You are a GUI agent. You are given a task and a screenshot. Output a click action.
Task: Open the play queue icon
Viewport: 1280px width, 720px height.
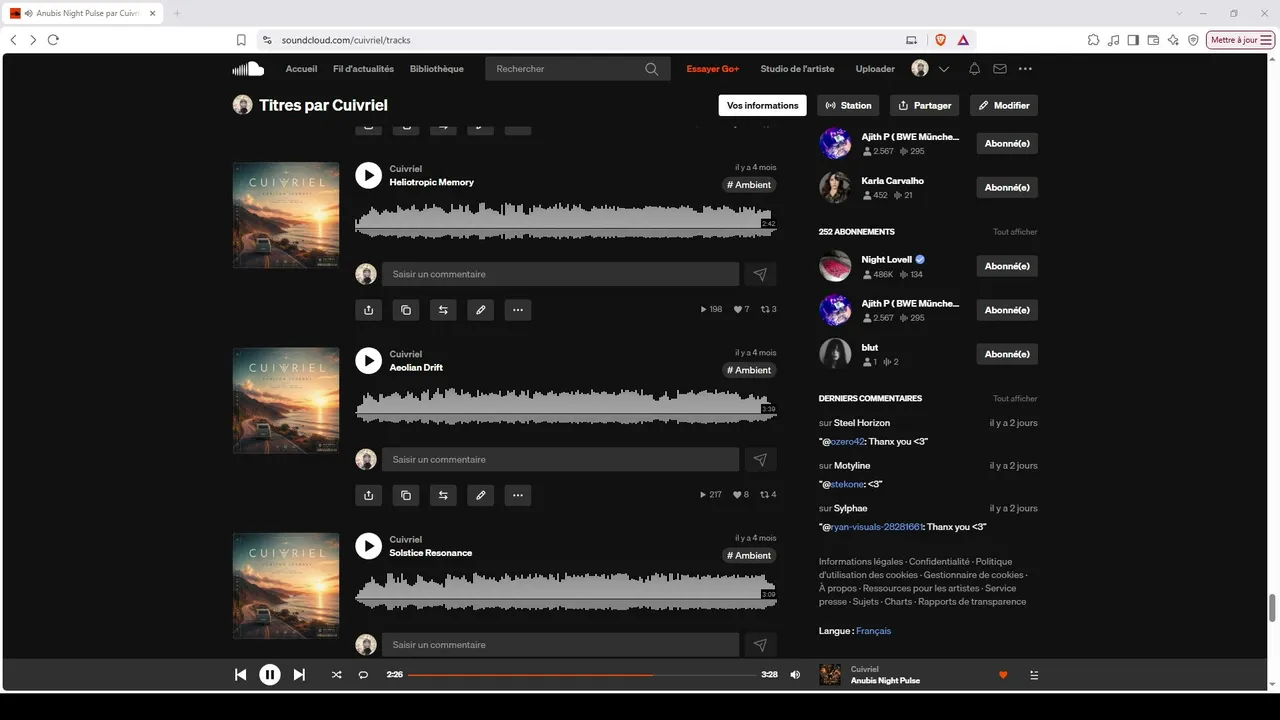(1034, 675)
